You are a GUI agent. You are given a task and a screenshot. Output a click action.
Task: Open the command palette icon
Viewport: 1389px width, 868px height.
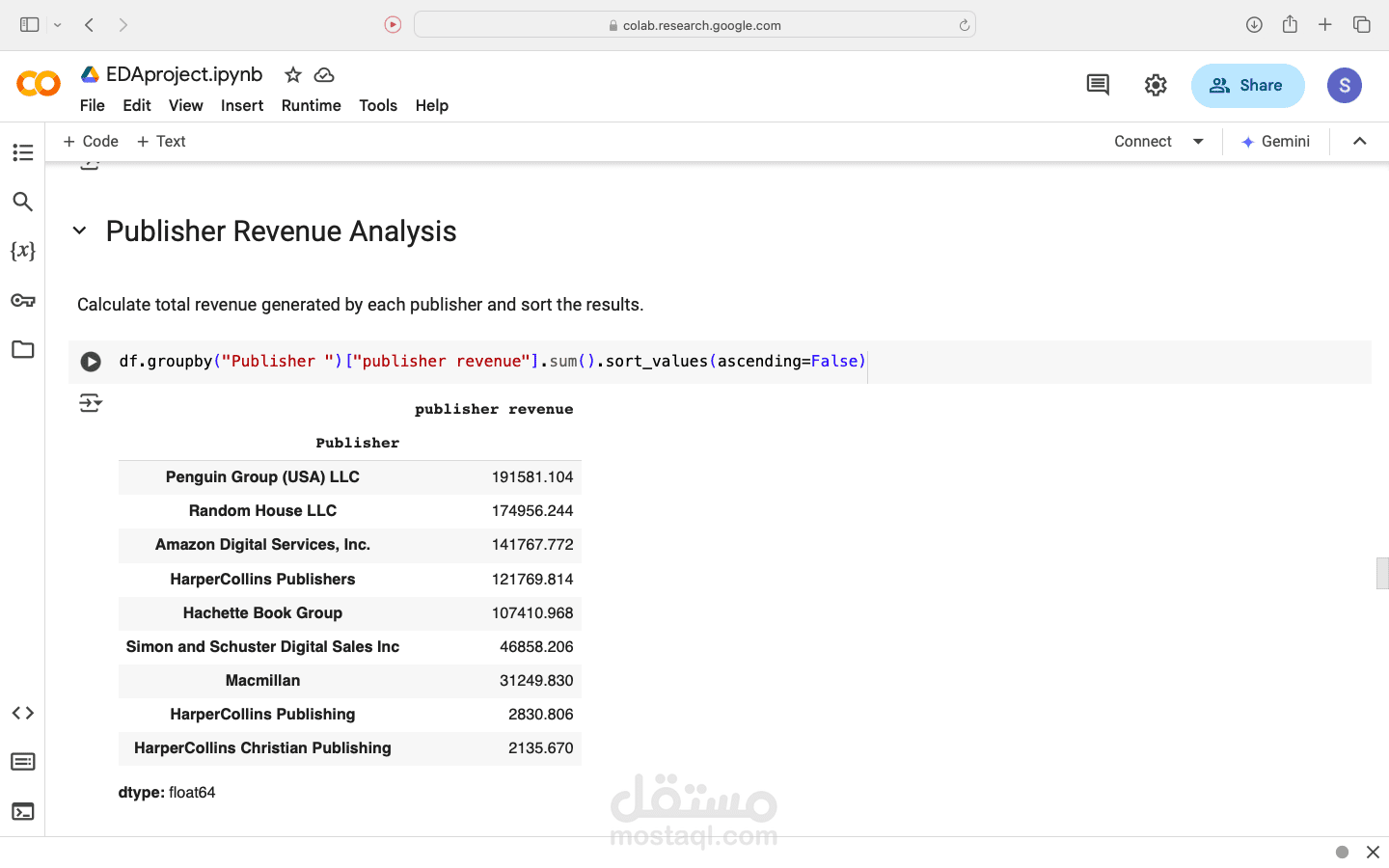[x=23, y=762]
